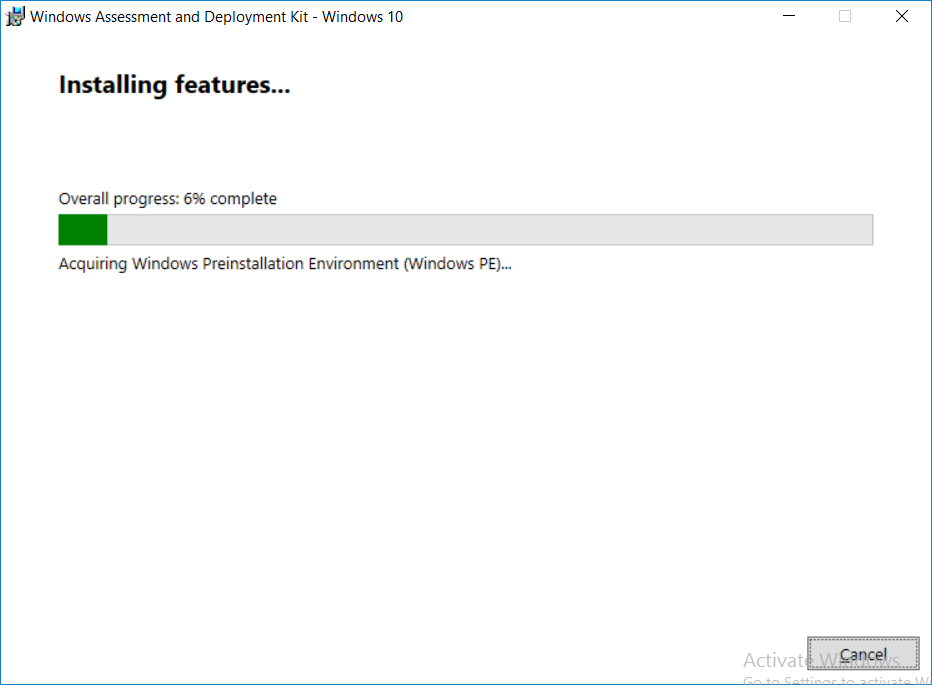Viewport: 932px width, 685px height.
Task: Click the 'Acquiring Windows Preinstallation Environment' status text
Action: [x=285, y=264]
